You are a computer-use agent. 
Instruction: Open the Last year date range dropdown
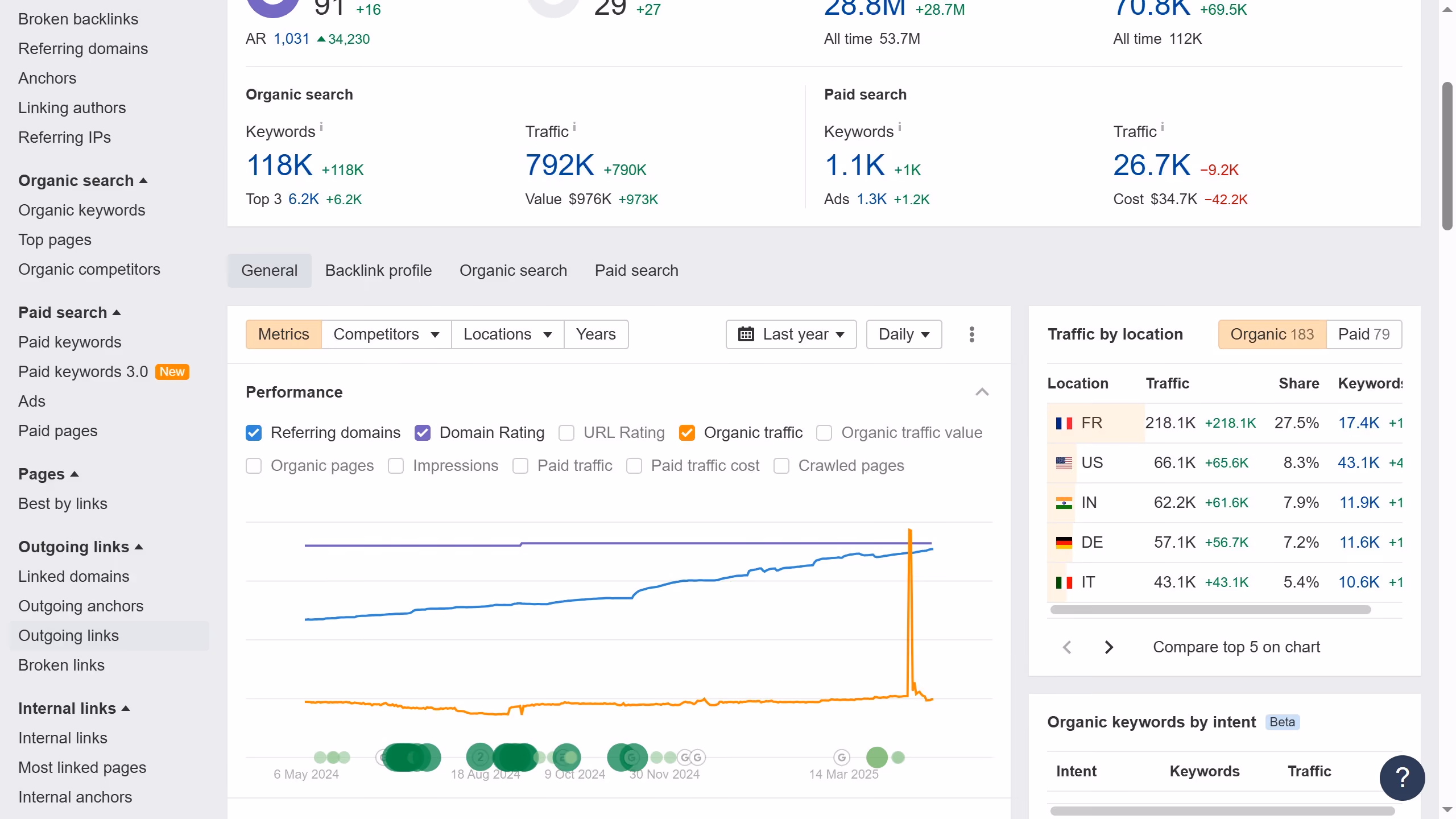[791, 334]
